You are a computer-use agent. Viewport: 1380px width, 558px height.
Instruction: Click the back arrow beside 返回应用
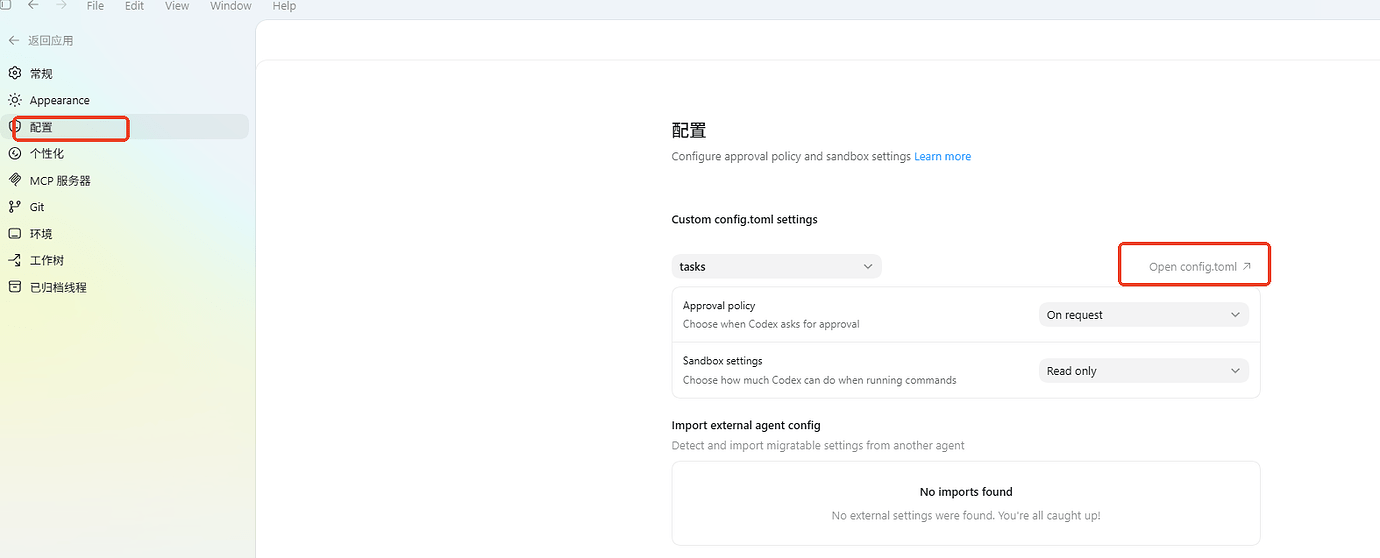[x=14, y=40]
